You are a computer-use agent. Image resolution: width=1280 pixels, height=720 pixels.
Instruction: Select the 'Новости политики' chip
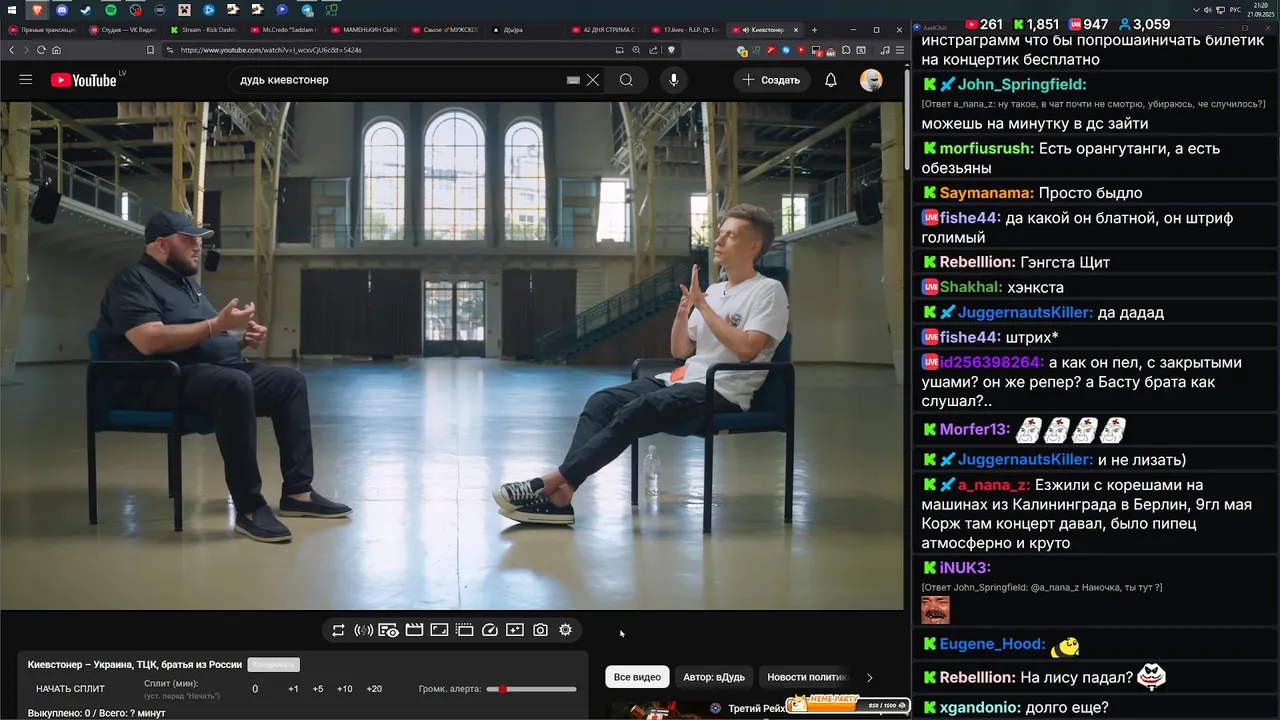pyautogui.click(x=806, y=677)
